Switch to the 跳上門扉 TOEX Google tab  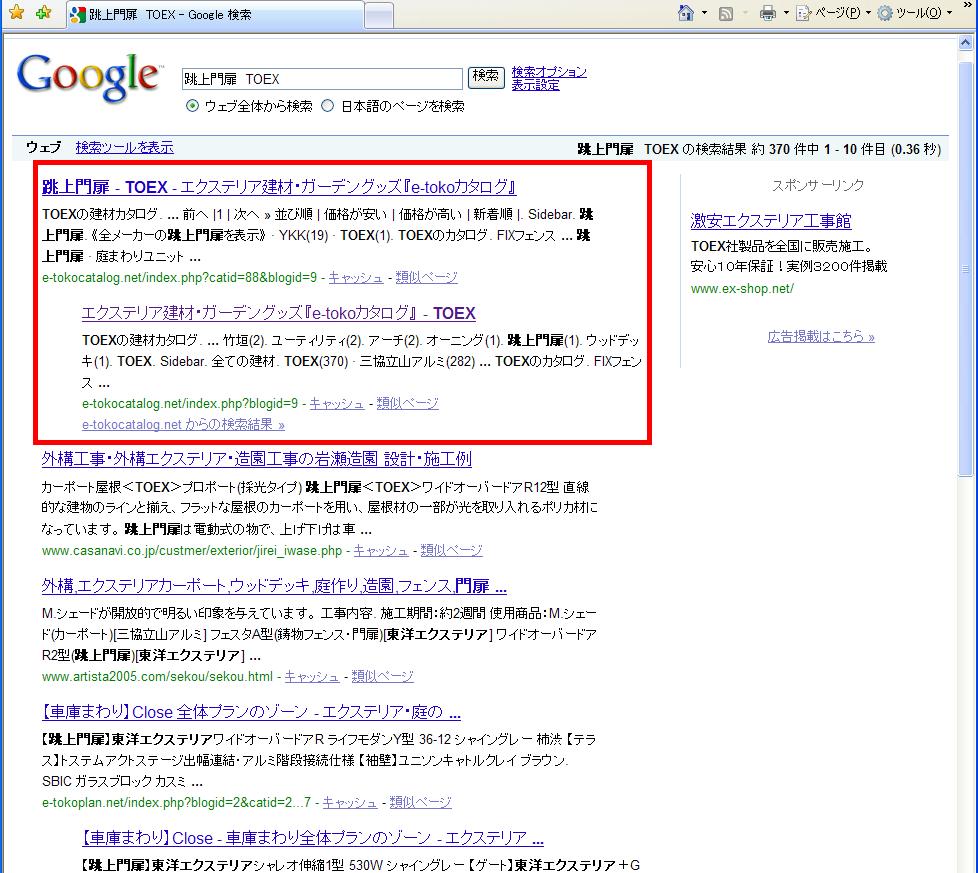click(x=210, y=15)
